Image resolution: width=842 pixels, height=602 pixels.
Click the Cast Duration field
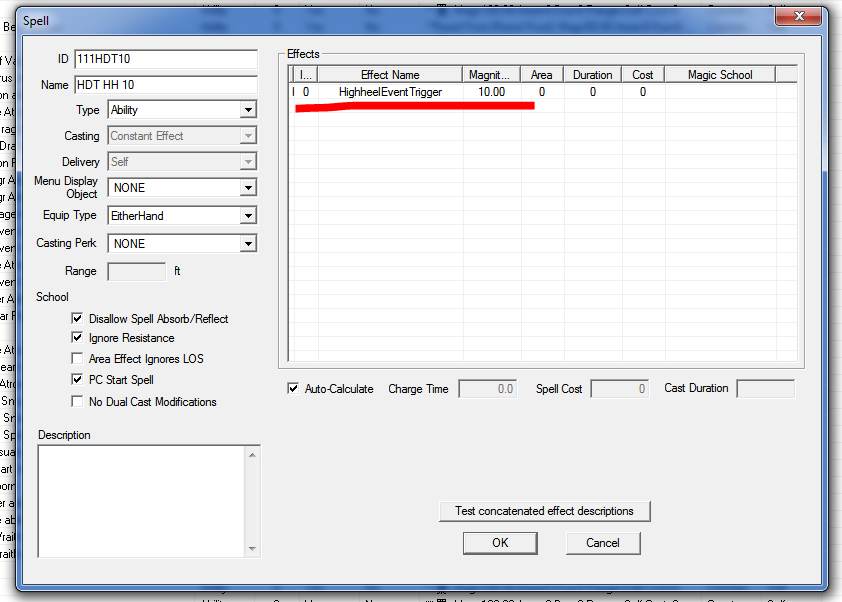coord(766,389)
